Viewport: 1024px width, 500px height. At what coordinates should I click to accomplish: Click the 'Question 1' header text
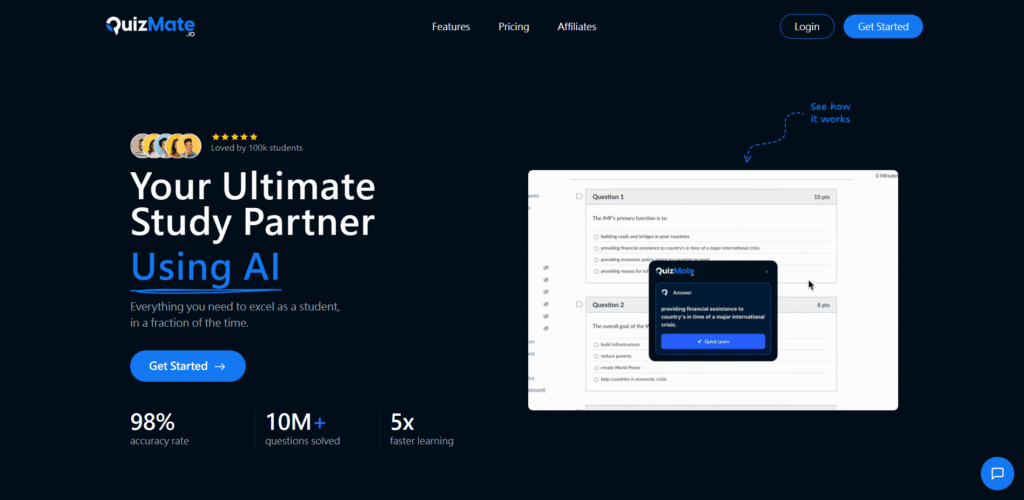(608, 196)
